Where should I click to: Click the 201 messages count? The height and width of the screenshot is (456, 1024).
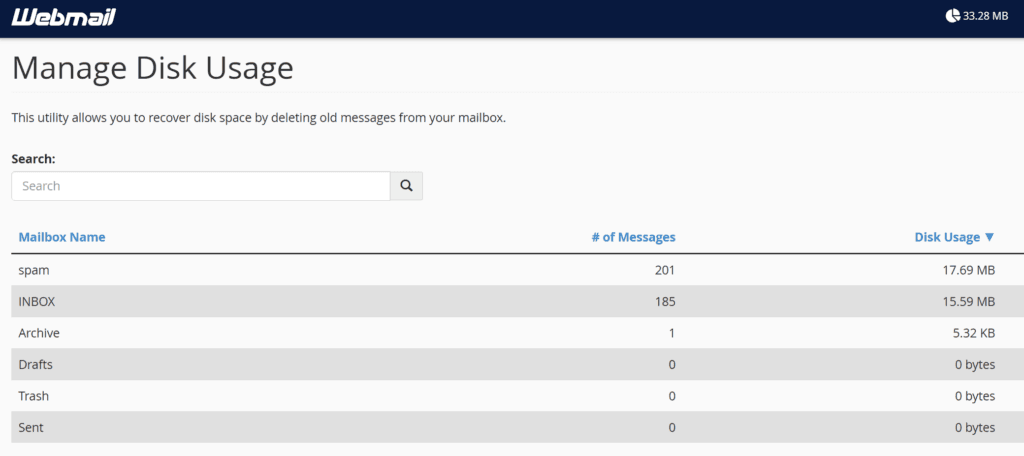click(665, 270)
